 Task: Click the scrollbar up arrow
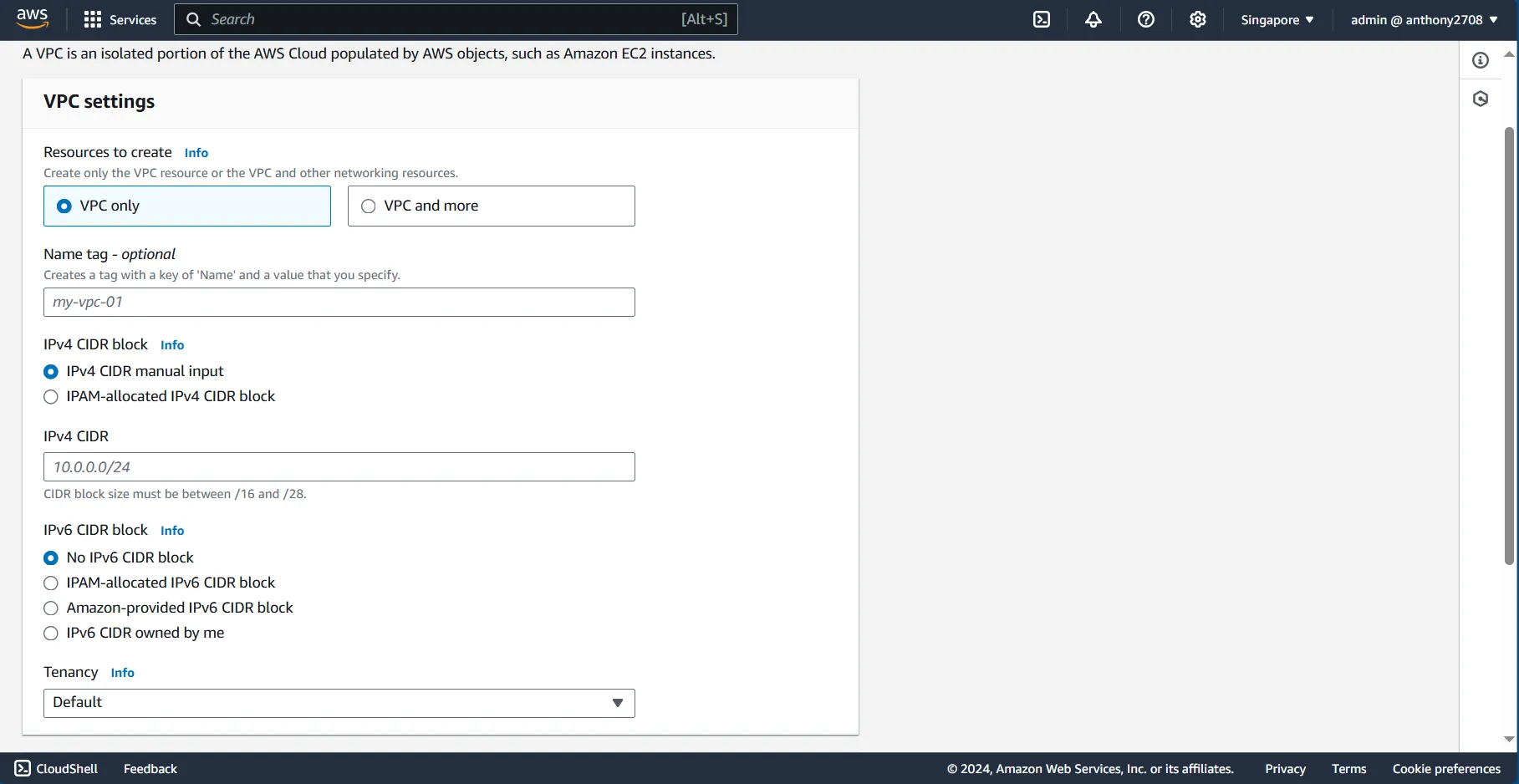(x=1509, y=53)
